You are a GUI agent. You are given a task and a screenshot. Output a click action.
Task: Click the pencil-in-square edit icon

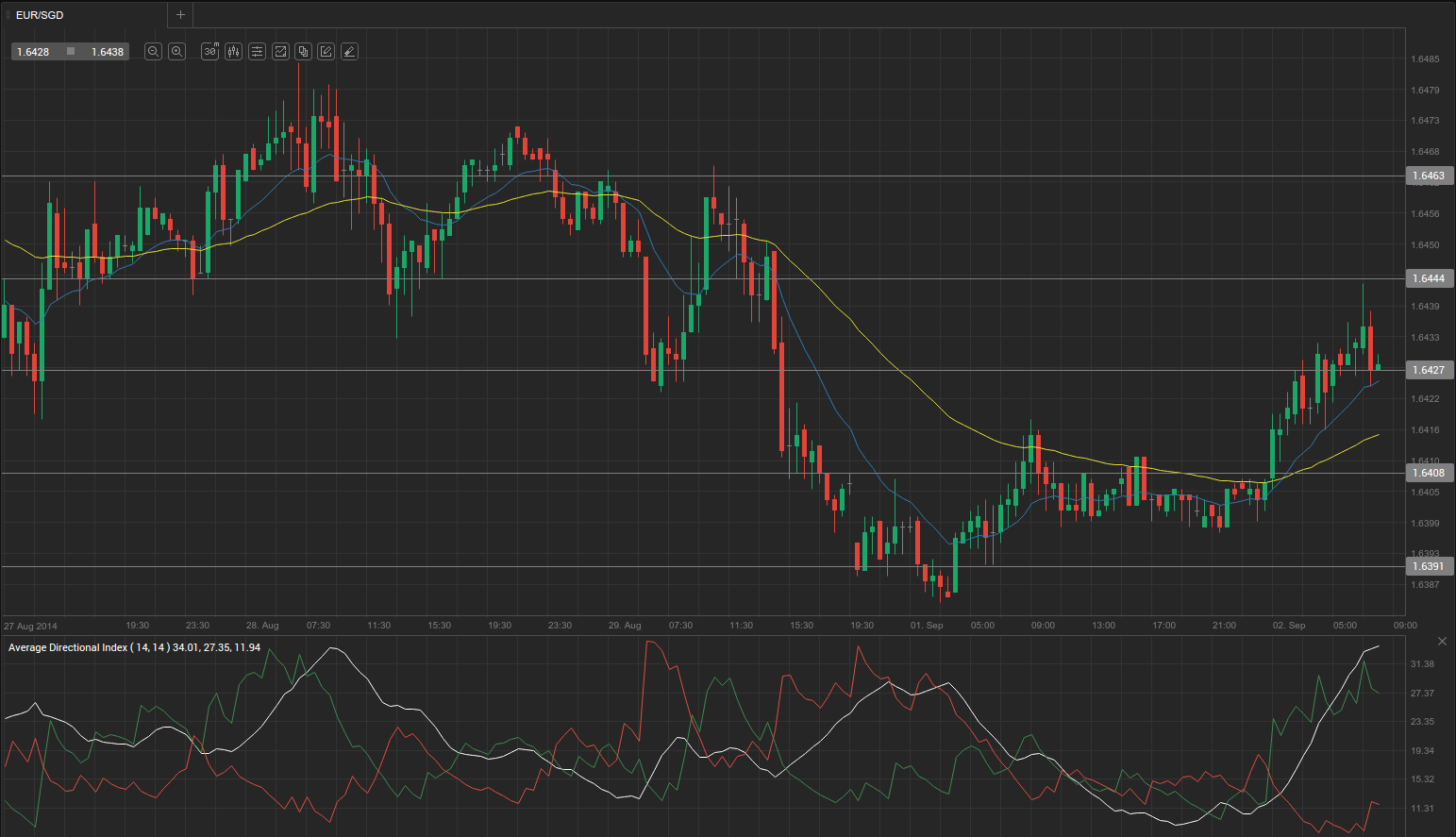[x=326, y=52]
